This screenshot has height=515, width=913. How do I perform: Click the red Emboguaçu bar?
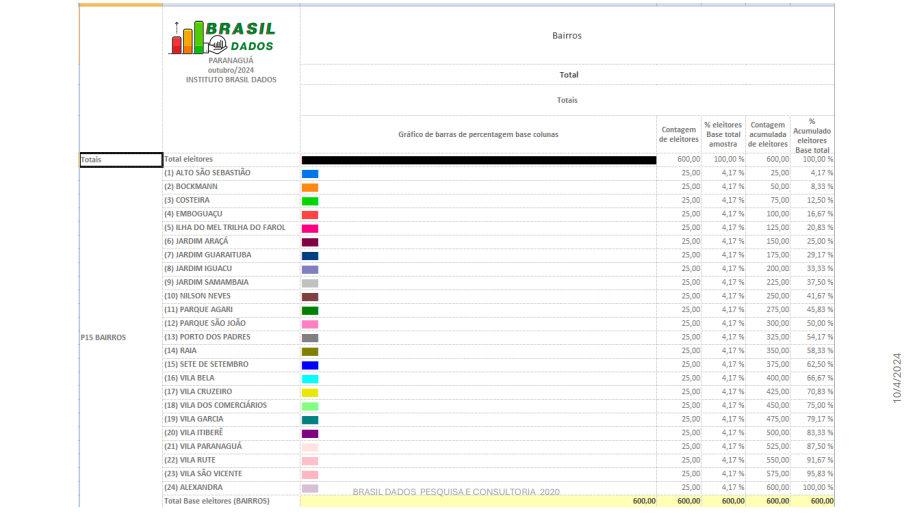click(310, 215)
